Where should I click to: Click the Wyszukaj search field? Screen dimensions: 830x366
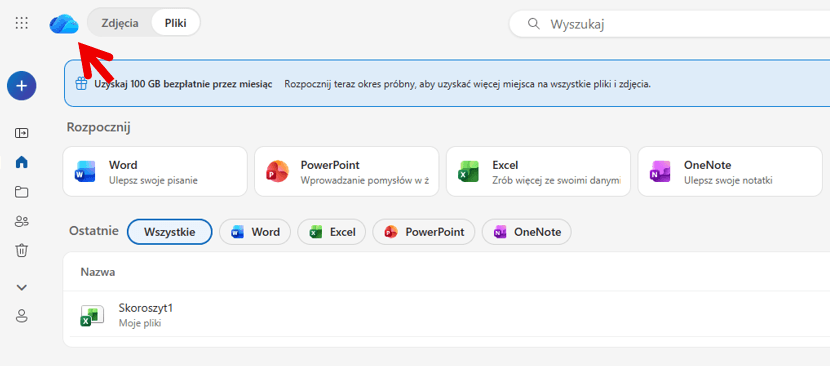point(670,24)
